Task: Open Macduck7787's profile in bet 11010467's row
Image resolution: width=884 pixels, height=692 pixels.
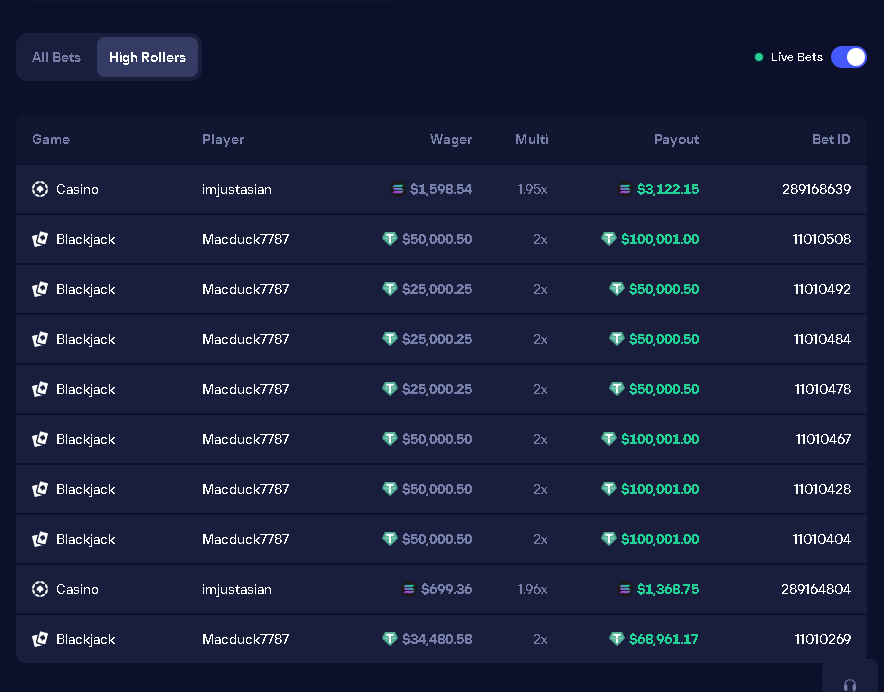Action: pyautogui.click(x=245, y=439)
